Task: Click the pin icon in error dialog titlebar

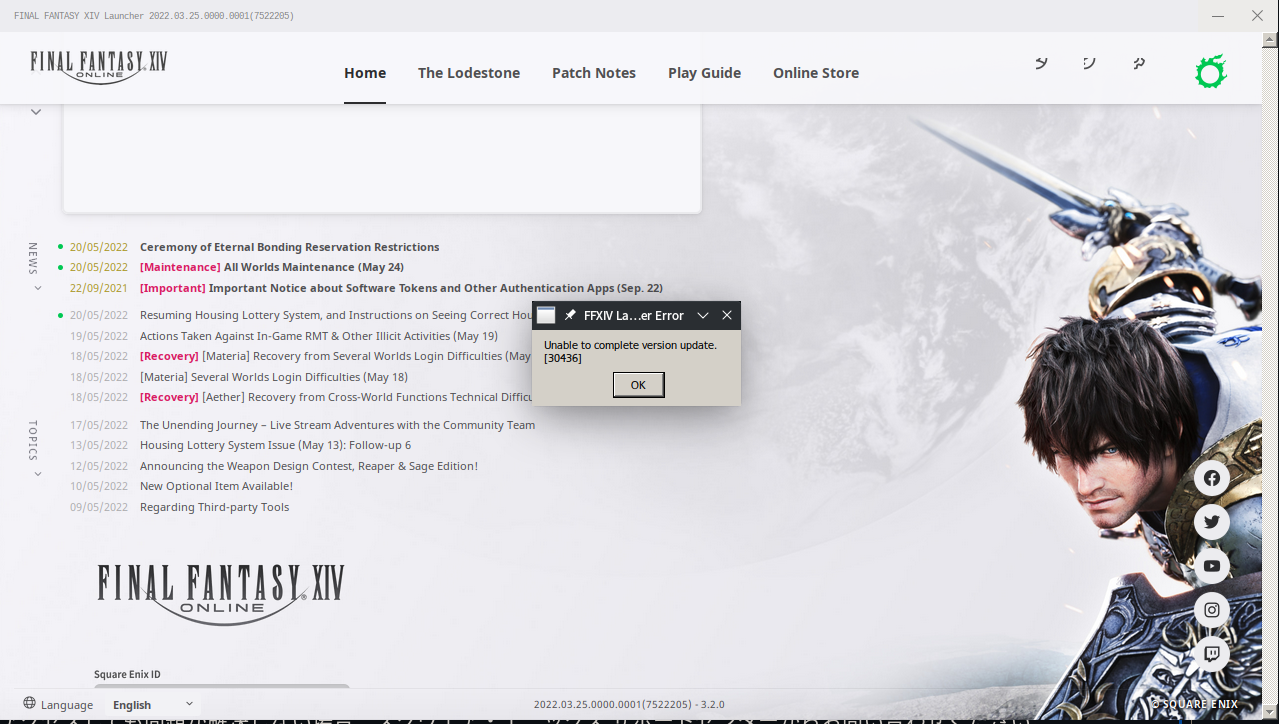Action: point(570,315)
